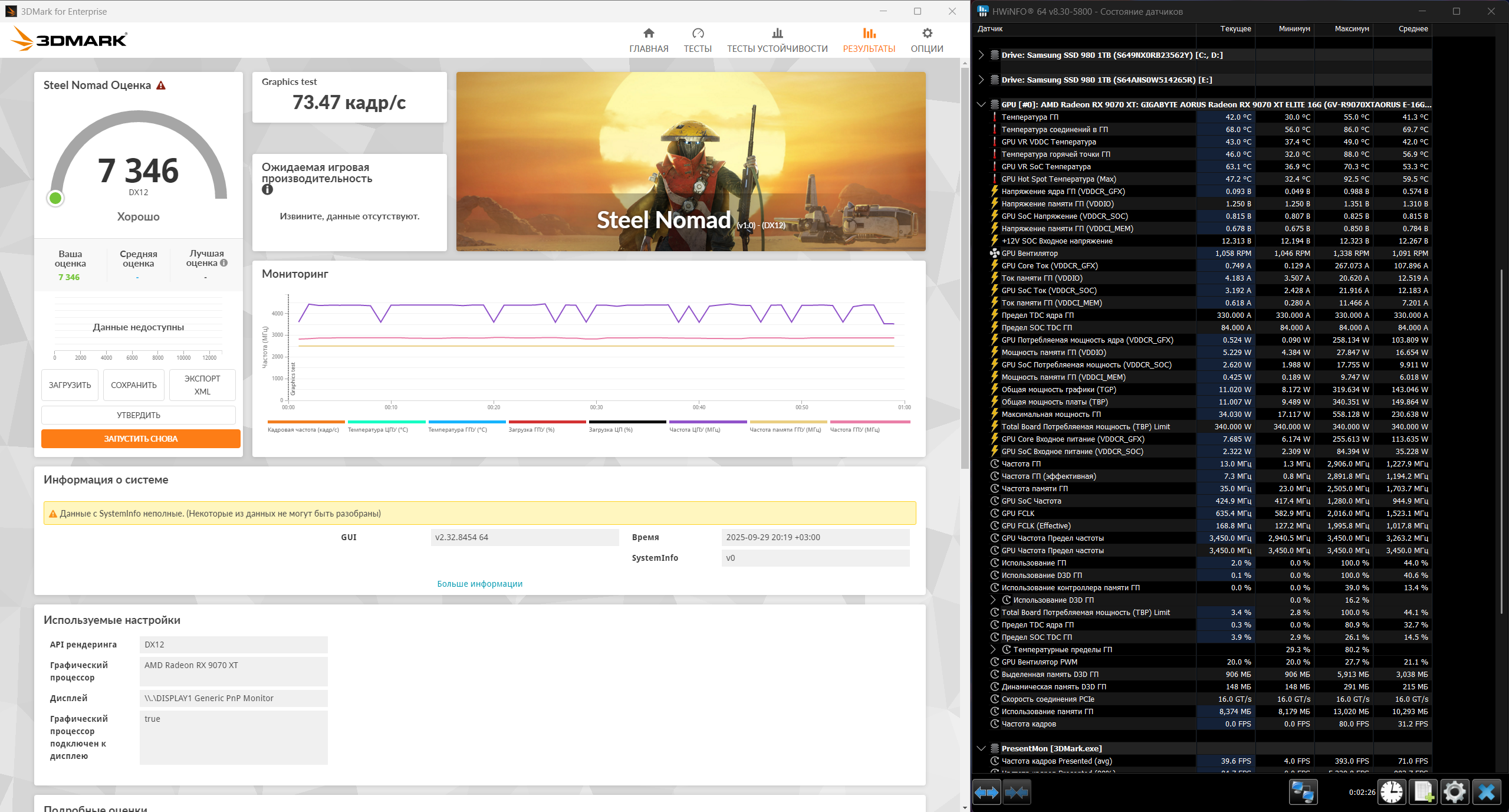Click the 3DMark logo in the header
The image size is (1509, 812).
[69, 40]
